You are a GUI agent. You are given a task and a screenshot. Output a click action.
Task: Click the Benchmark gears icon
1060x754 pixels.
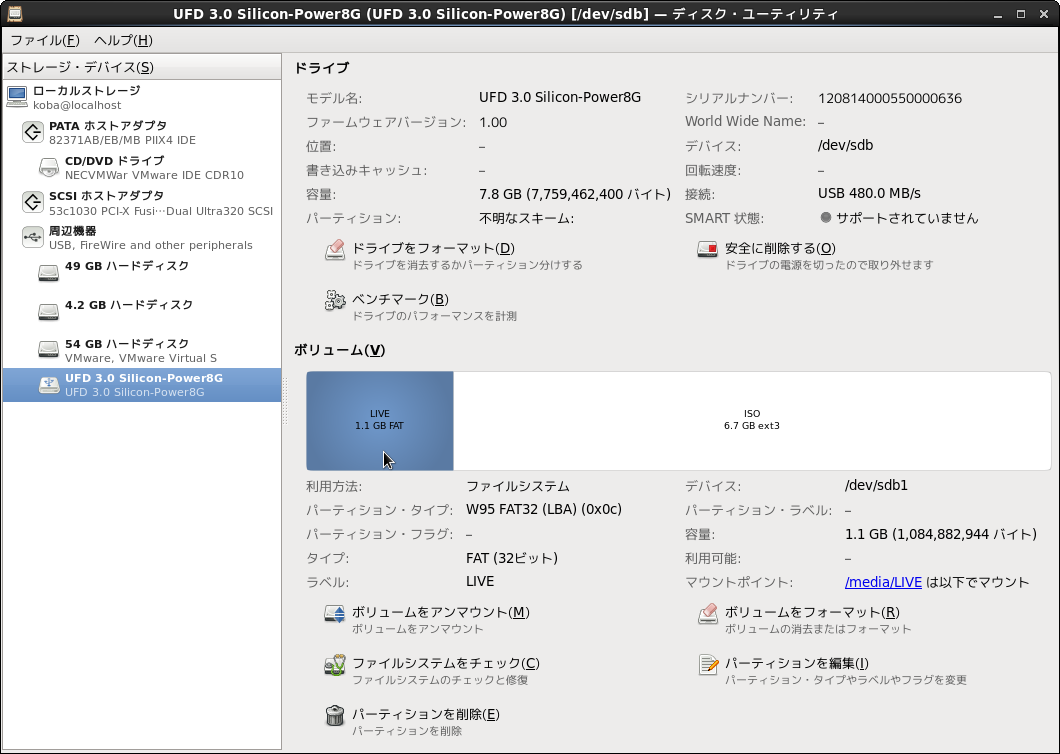click(335, 301)
